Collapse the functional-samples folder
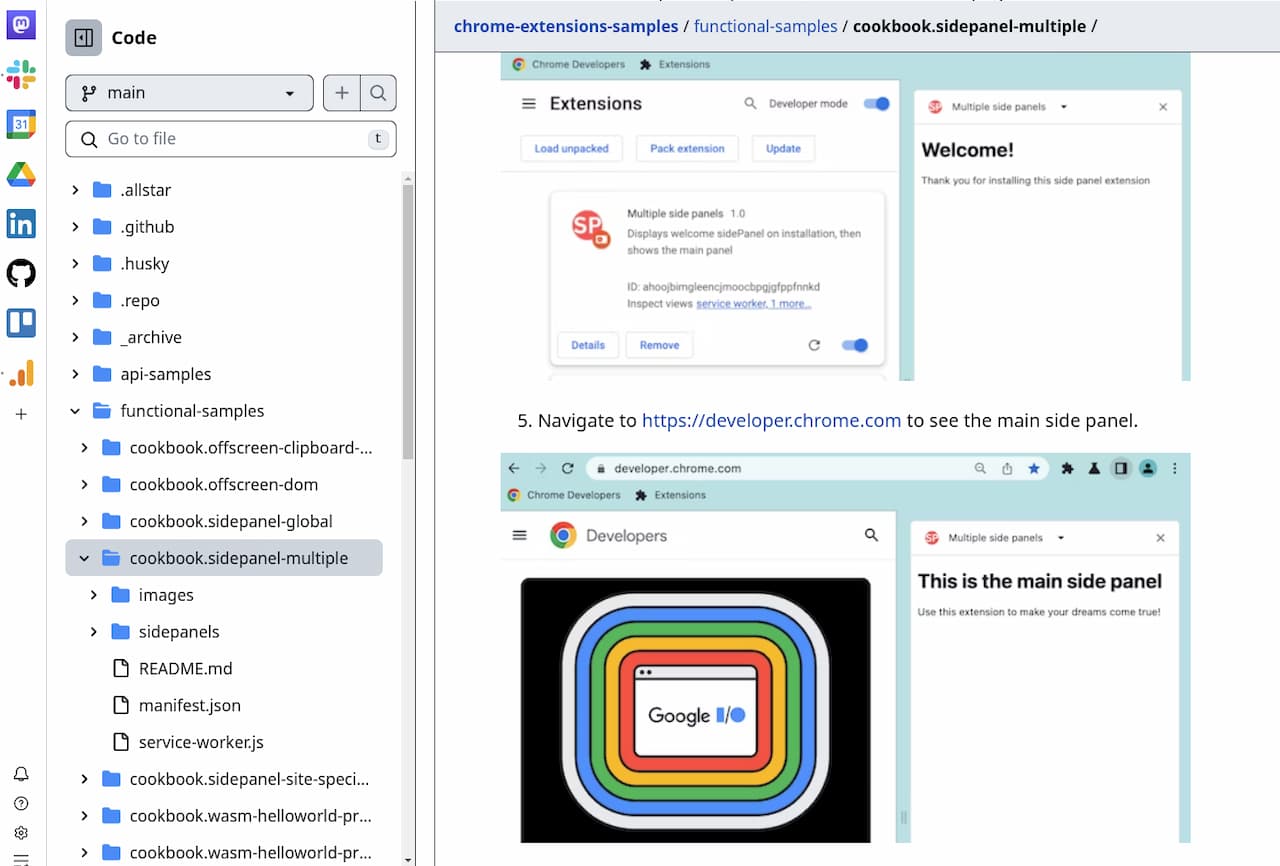The image size is (1280, 866). click(x=75, y=411)
